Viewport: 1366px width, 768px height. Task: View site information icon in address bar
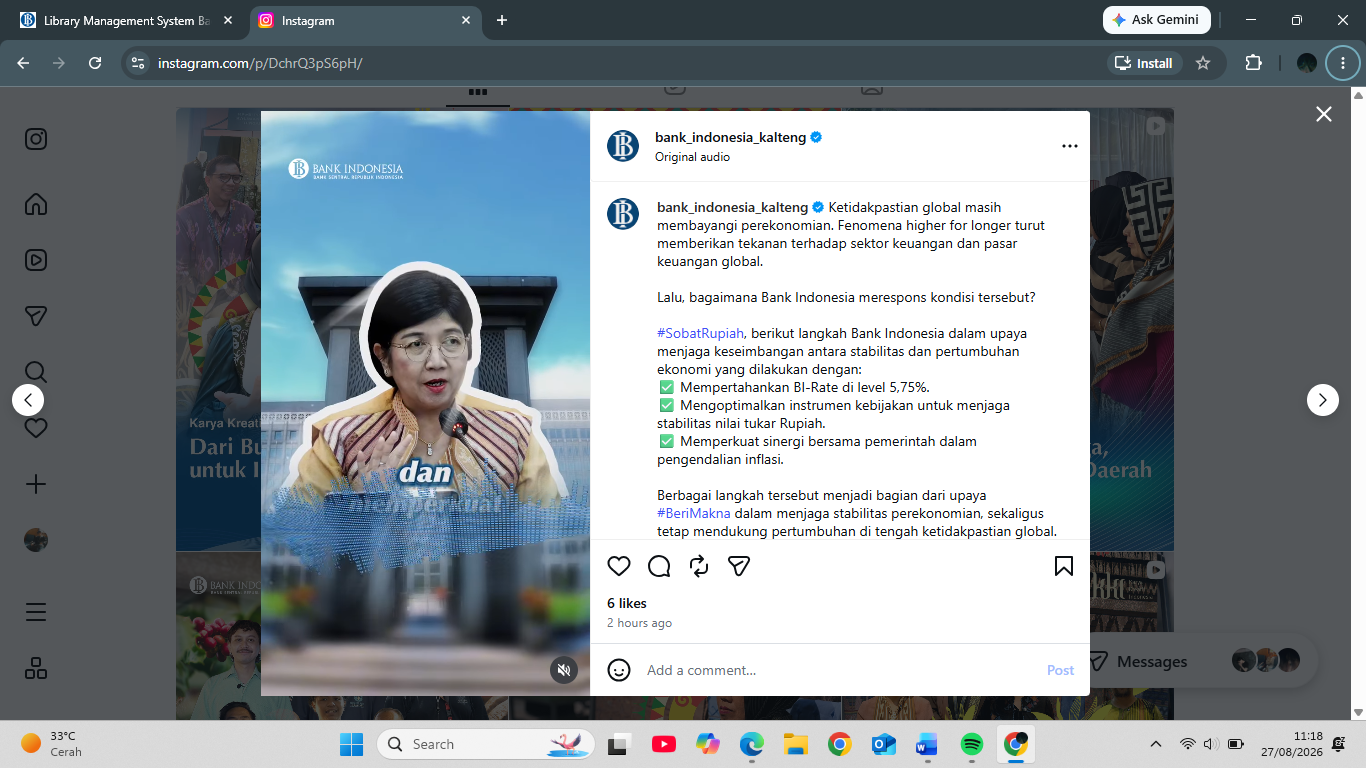coord(139,63)
